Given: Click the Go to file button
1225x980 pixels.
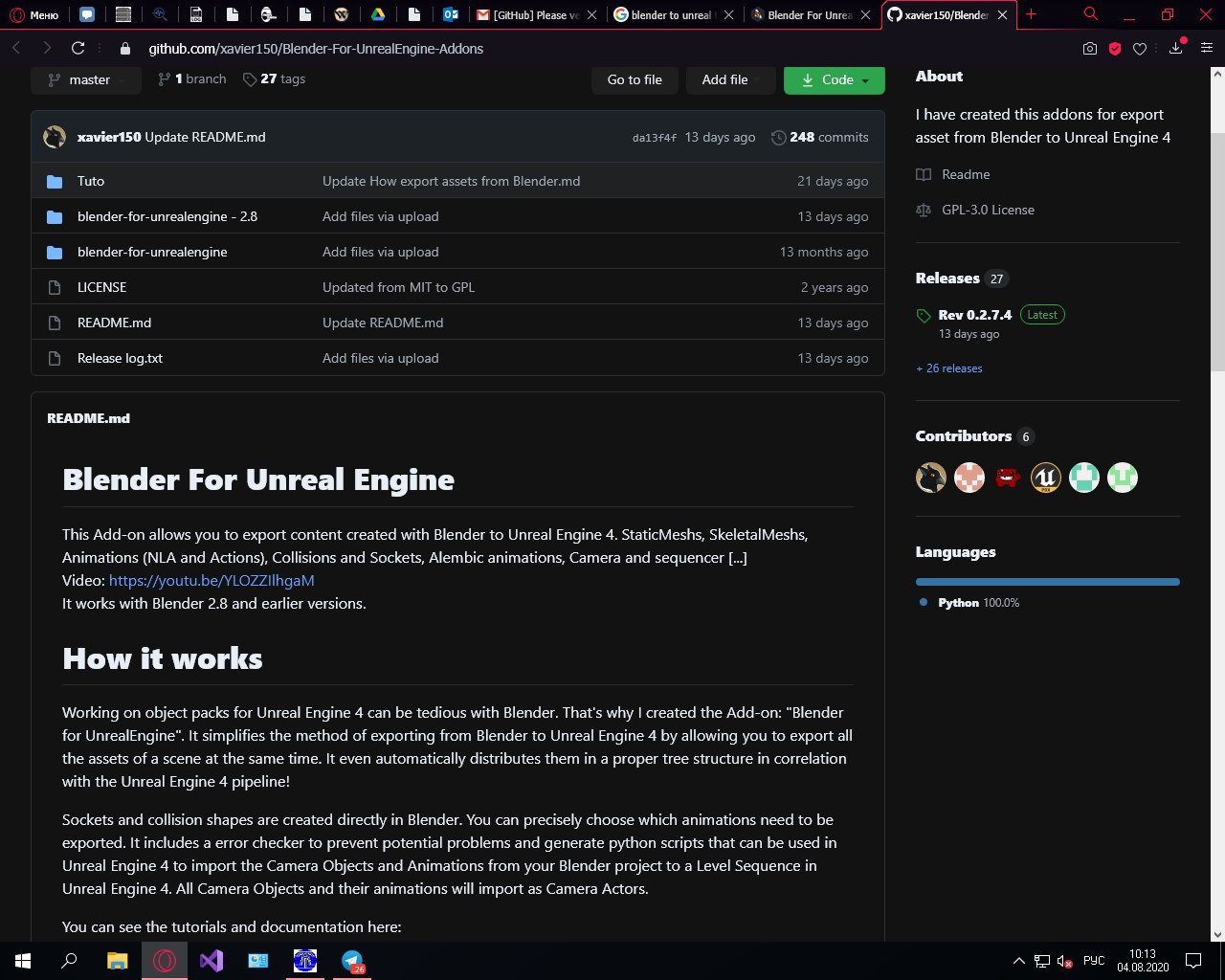Looking at the screenshot, I should point(635,79).
